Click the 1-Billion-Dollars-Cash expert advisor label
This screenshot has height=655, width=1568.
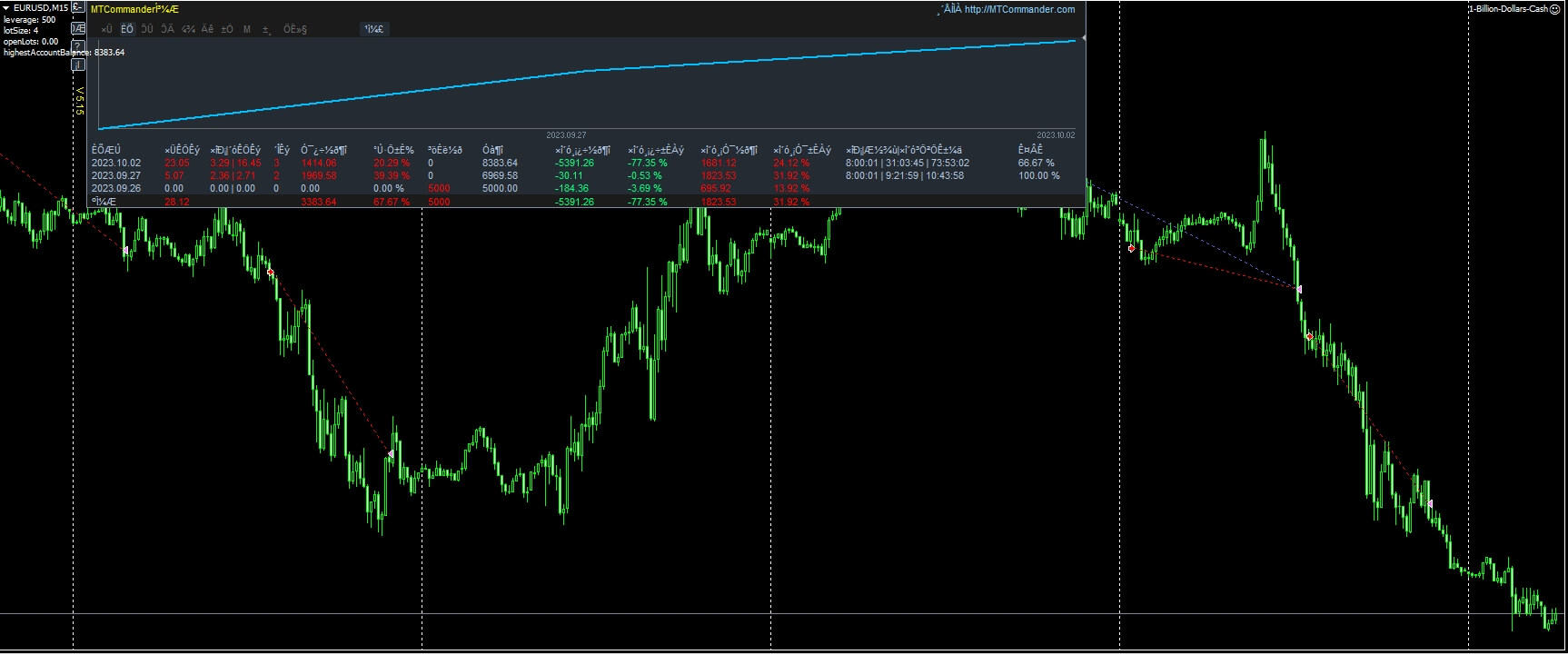pos(1507,9)
